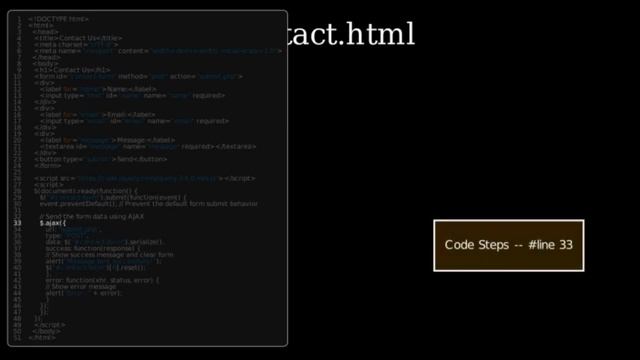Click the '<!DOCTYPE html>' first code line
This screenshot has height=360, width=640.
pos(58,19)
